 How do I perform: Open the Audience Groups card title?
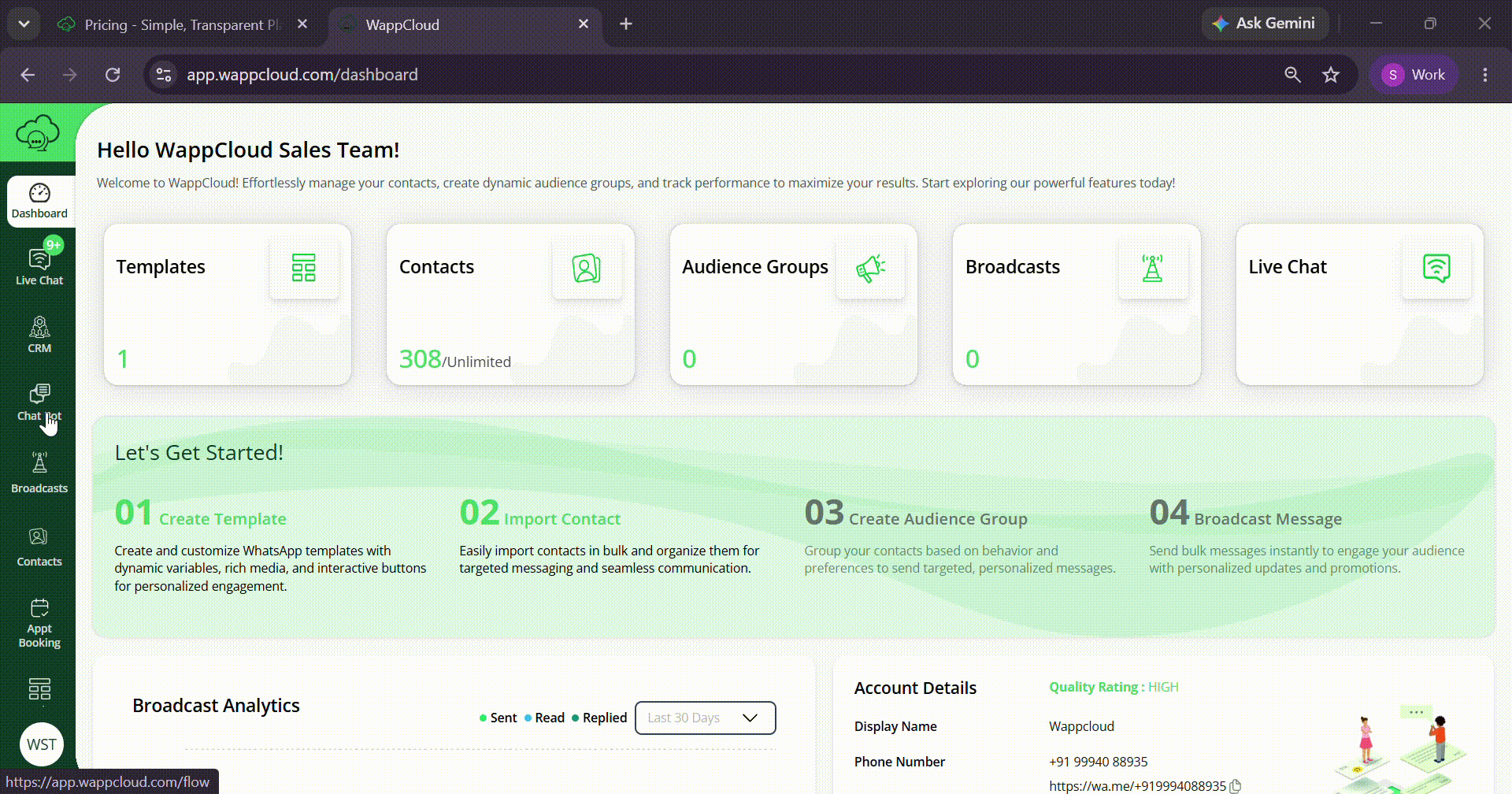pos(755,267)
